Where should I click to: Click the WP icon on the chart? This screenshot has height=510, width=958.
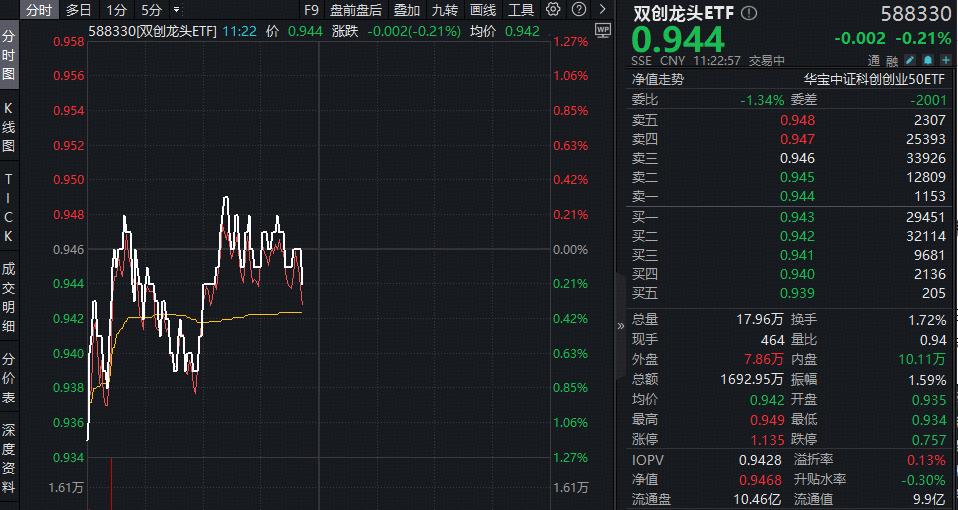pyautogui.click(x=602, y=30)
